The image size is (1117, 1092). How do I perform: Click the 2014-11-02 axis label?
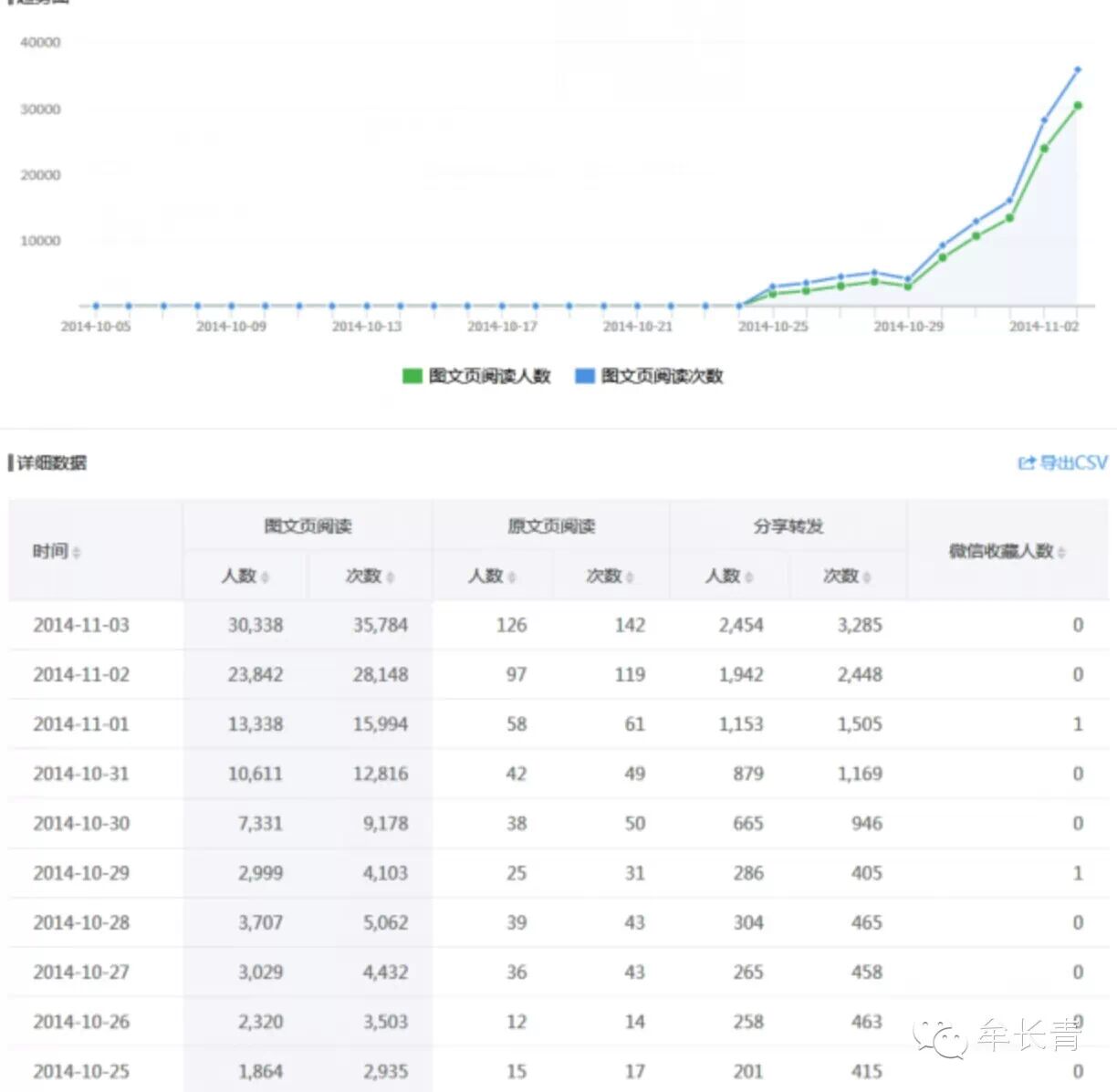(x=1044, y=327)
